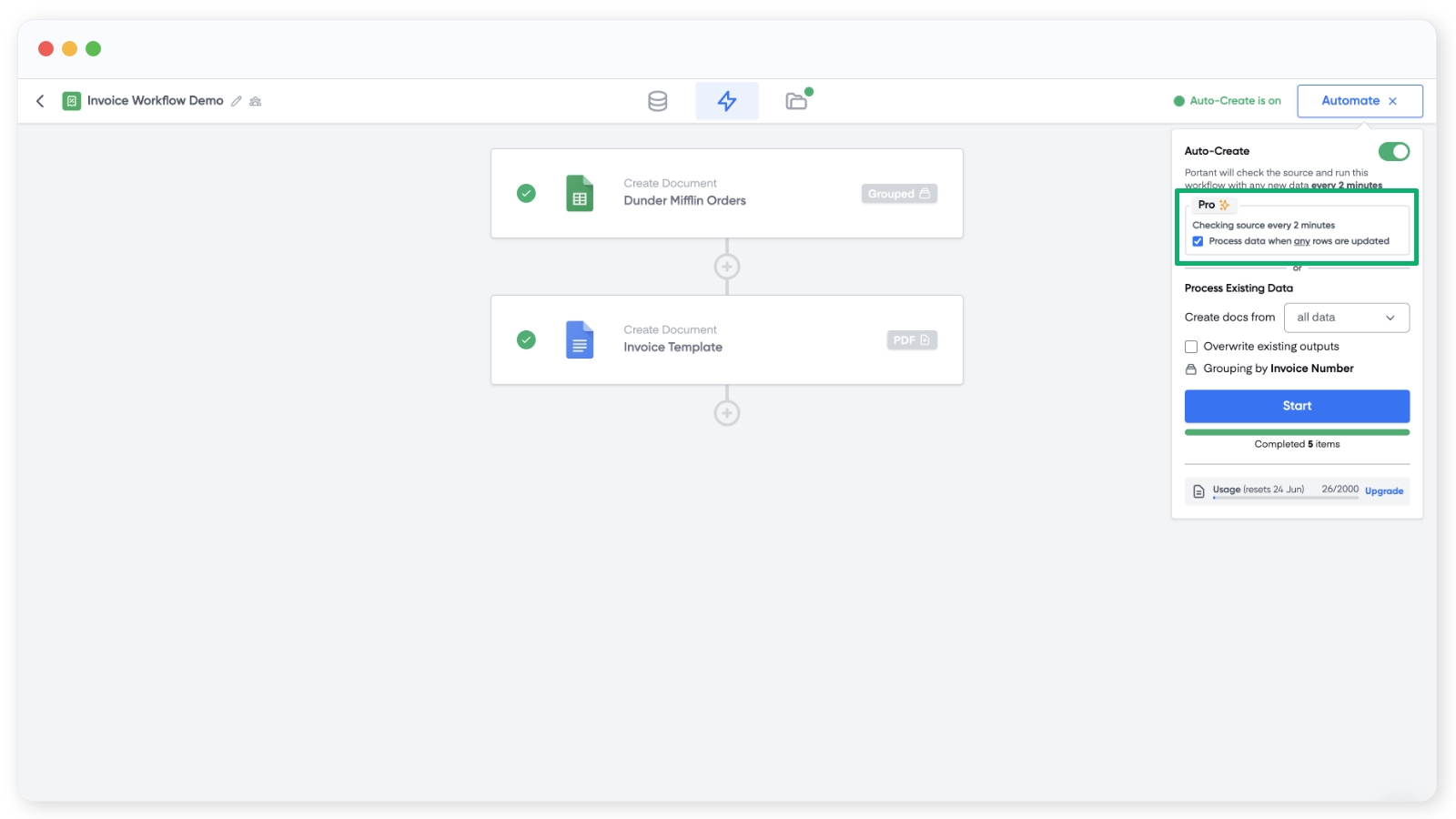Click the green Google Sheets icon
The width and height of the screenshot is (1456, 819).
[580, 194]
